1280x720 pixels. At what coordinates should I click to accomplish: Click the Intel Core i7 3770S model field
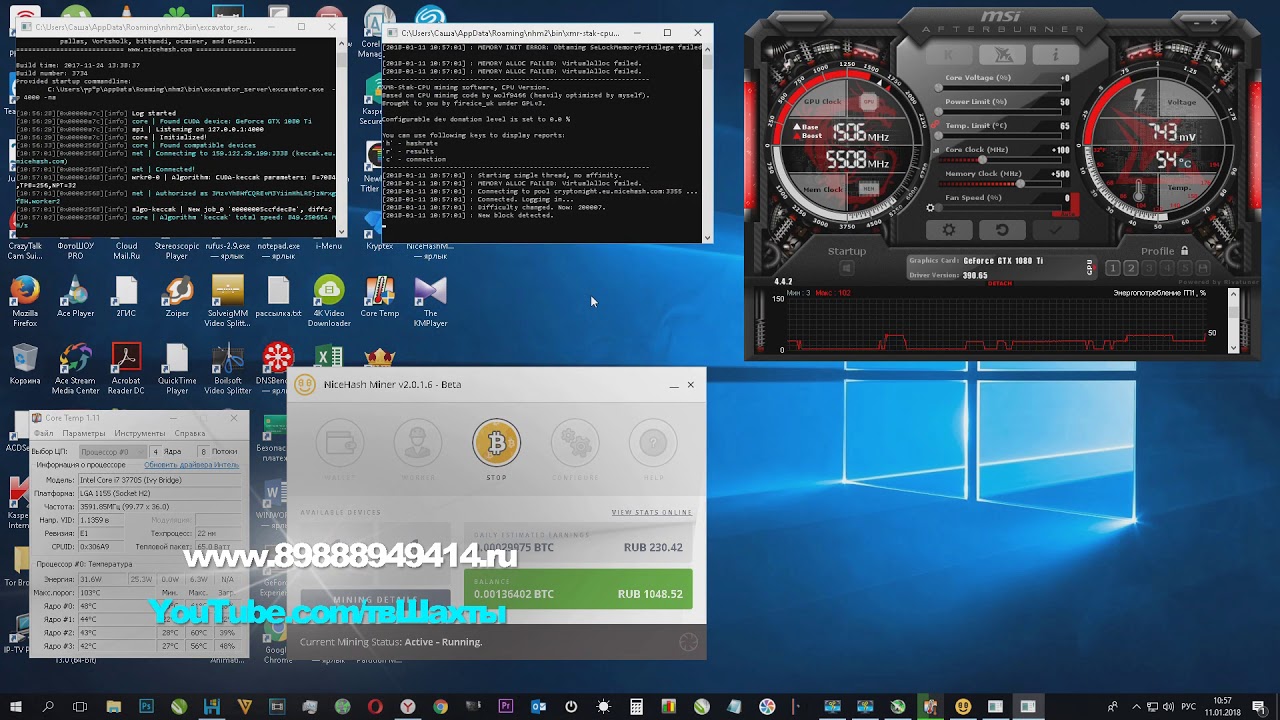point(158,480)
